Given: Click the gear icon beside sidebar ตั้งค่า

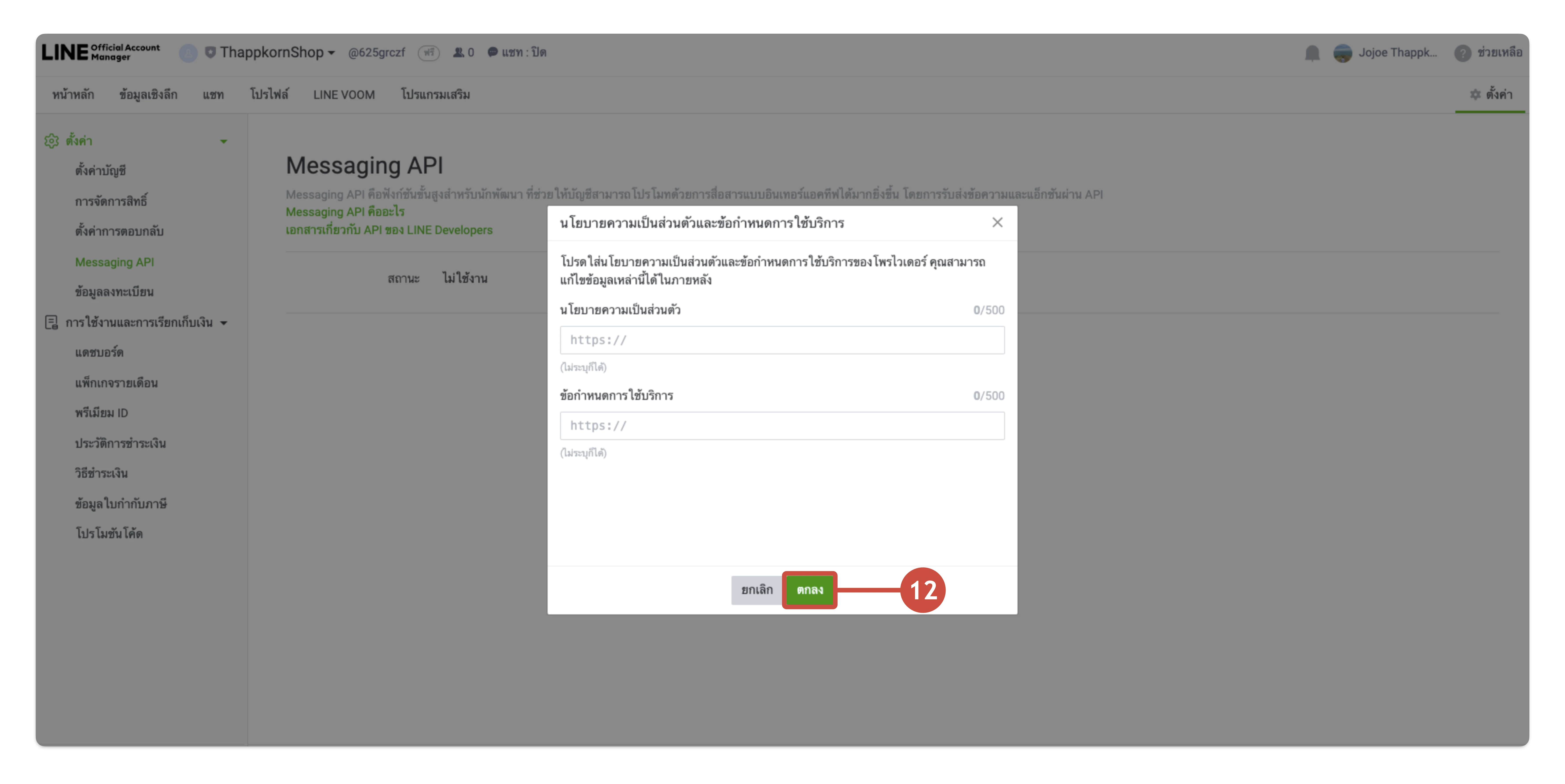Looking at the screenshot, I should point(52,140).
